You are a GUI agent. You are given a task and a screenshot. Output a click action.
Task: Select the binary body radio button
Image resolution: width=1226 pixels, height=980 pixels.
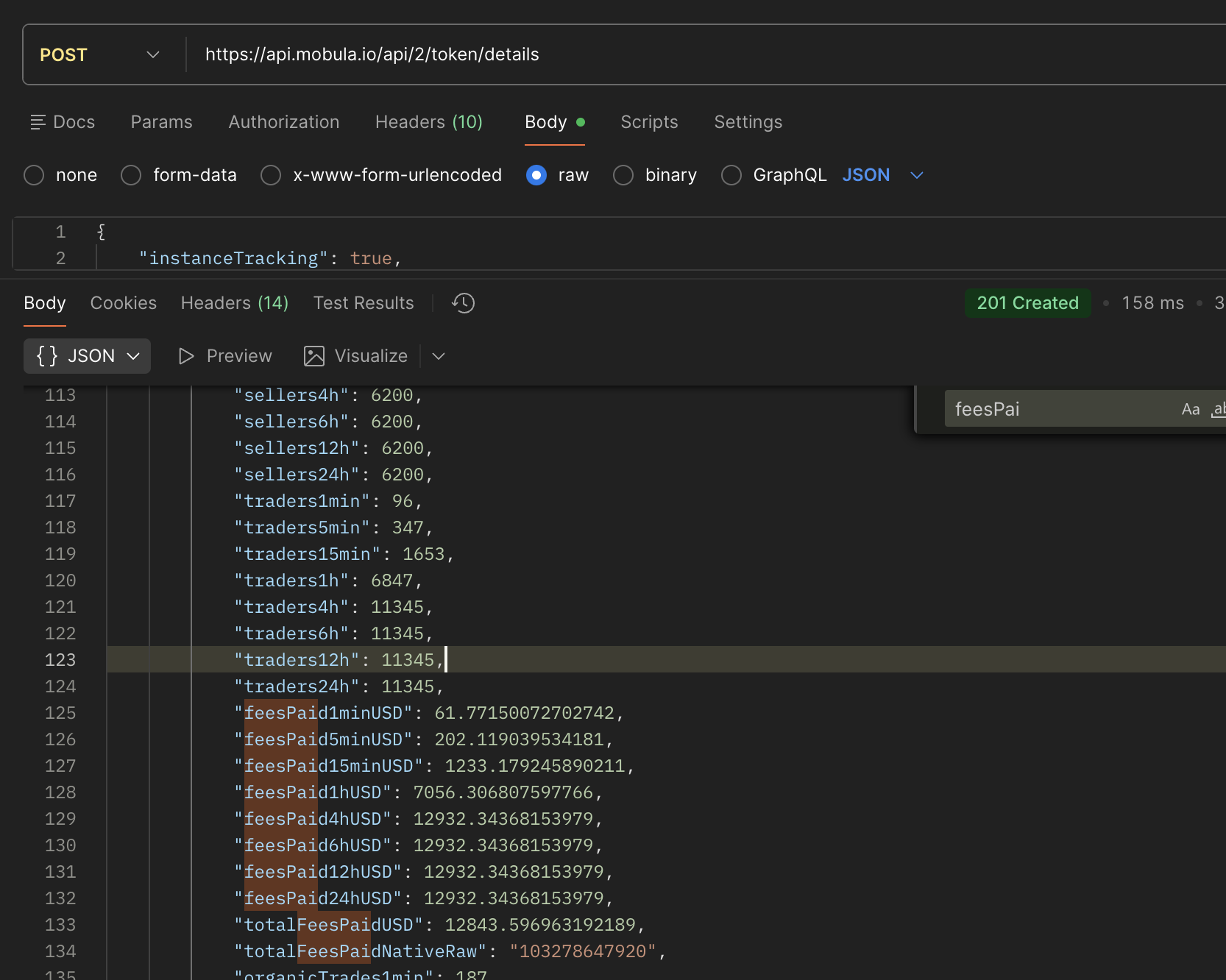623,175
